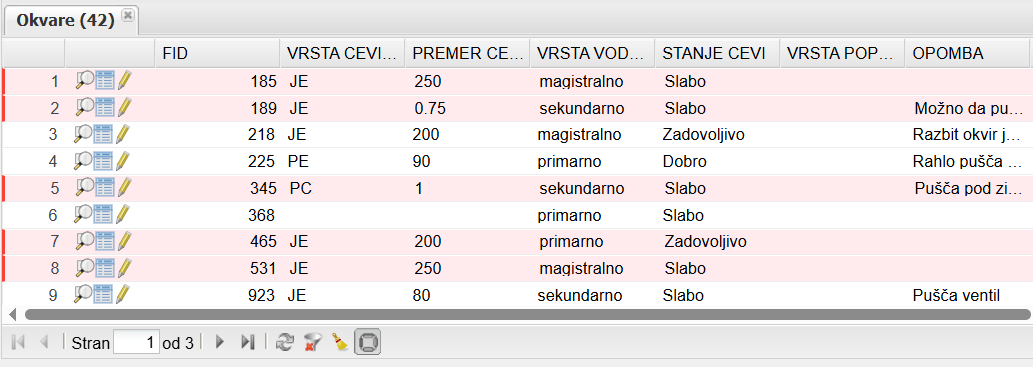Sort by STANJE CEVI column header
This screenshot has height=367, width=1033.
tap(717, 53)
